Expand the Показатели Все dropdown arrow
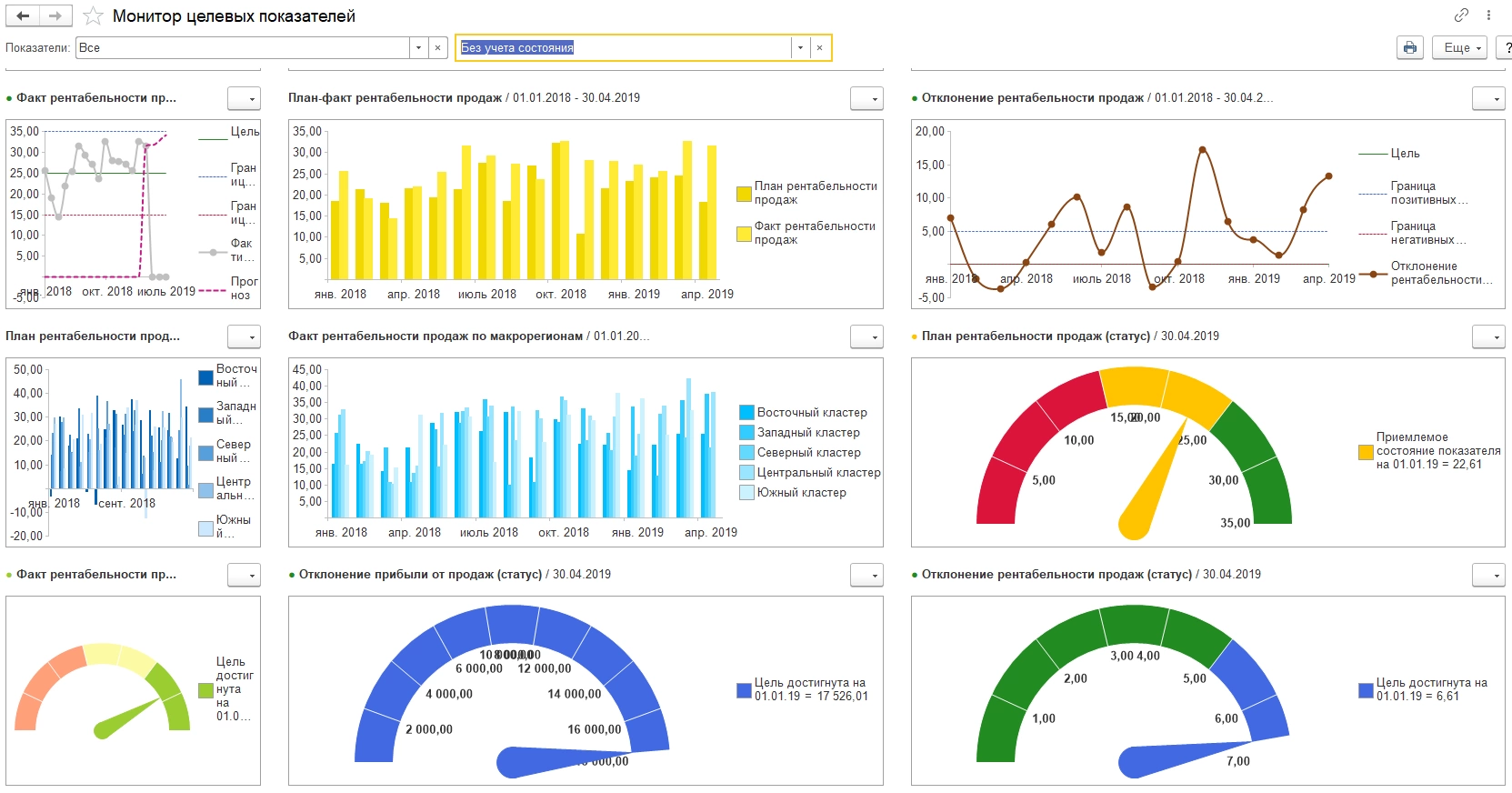 [x=419, y=47]
